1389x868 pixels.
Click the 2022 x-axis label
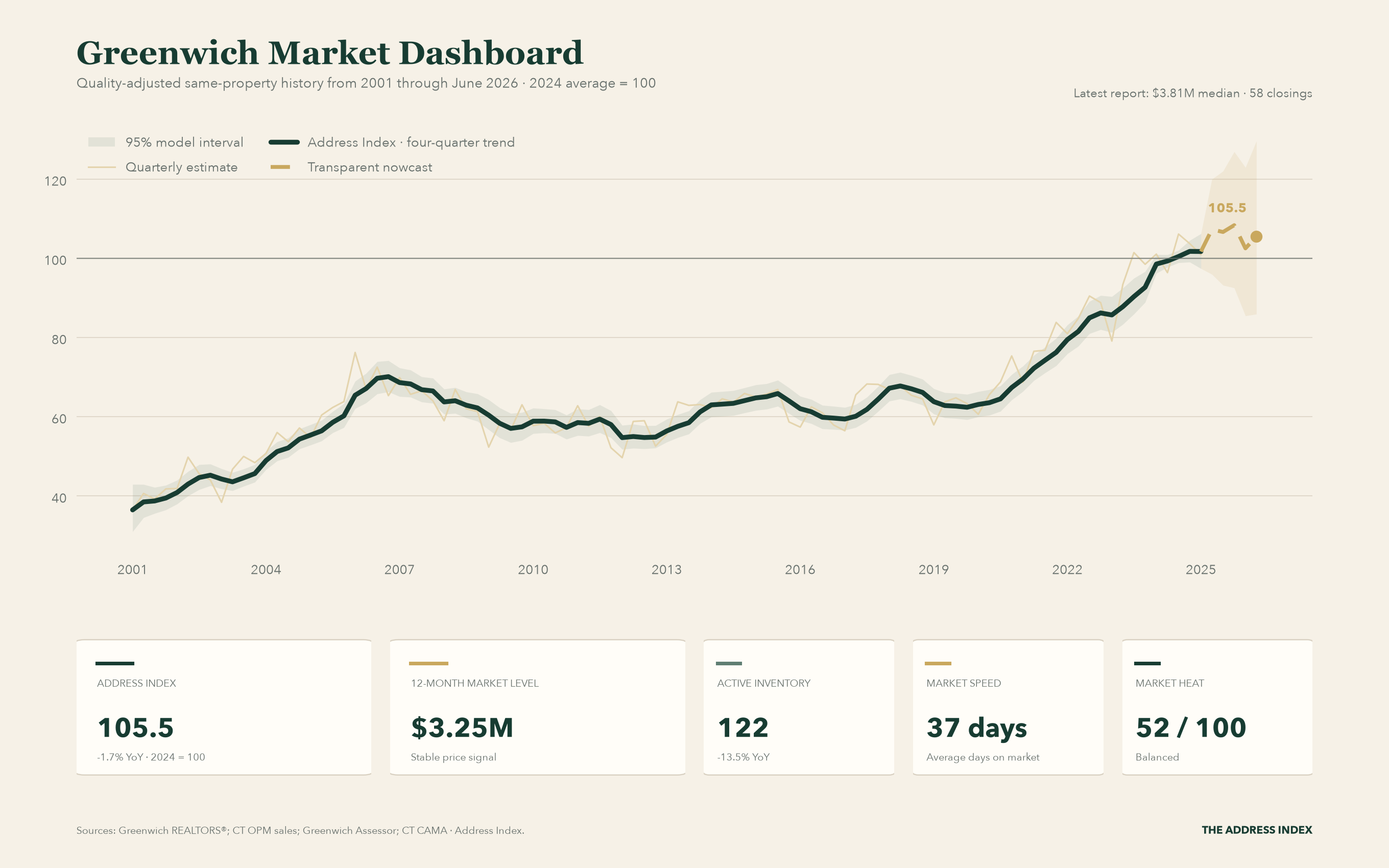1067,569
